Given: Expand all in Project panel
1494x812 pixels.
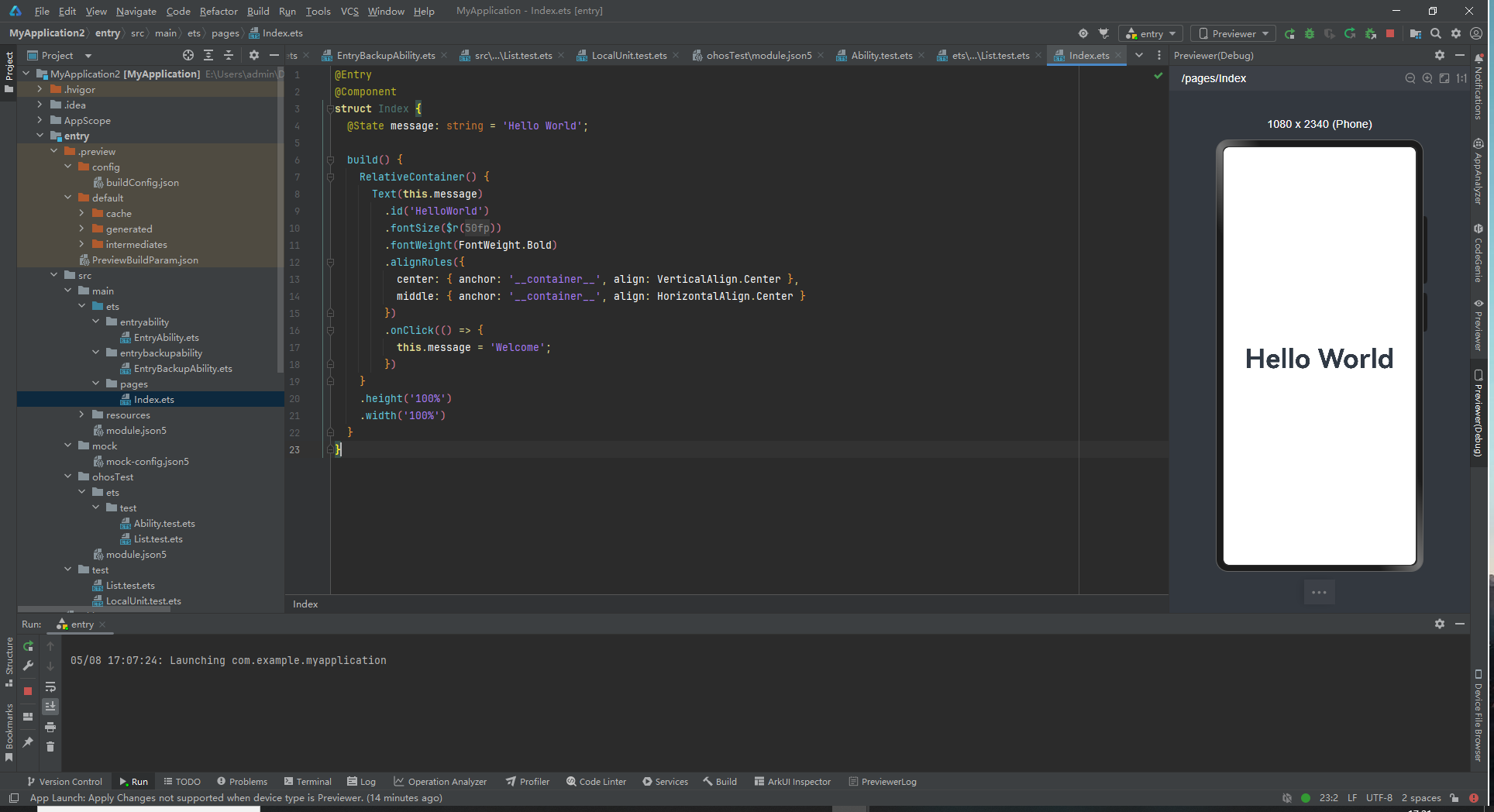Looking at the screenshot, I should (208, 55).
